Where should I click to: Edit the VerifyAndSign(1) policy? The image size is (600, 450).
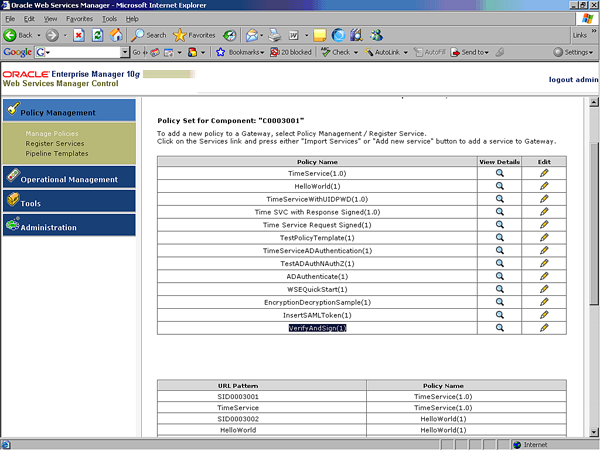click(544, 328)
